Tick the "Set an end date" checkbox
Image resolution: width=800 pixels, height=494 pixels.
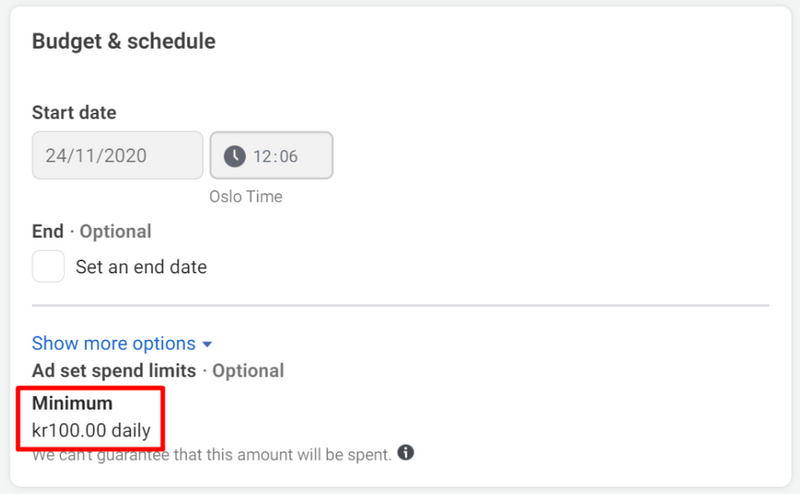click(48, 267)
